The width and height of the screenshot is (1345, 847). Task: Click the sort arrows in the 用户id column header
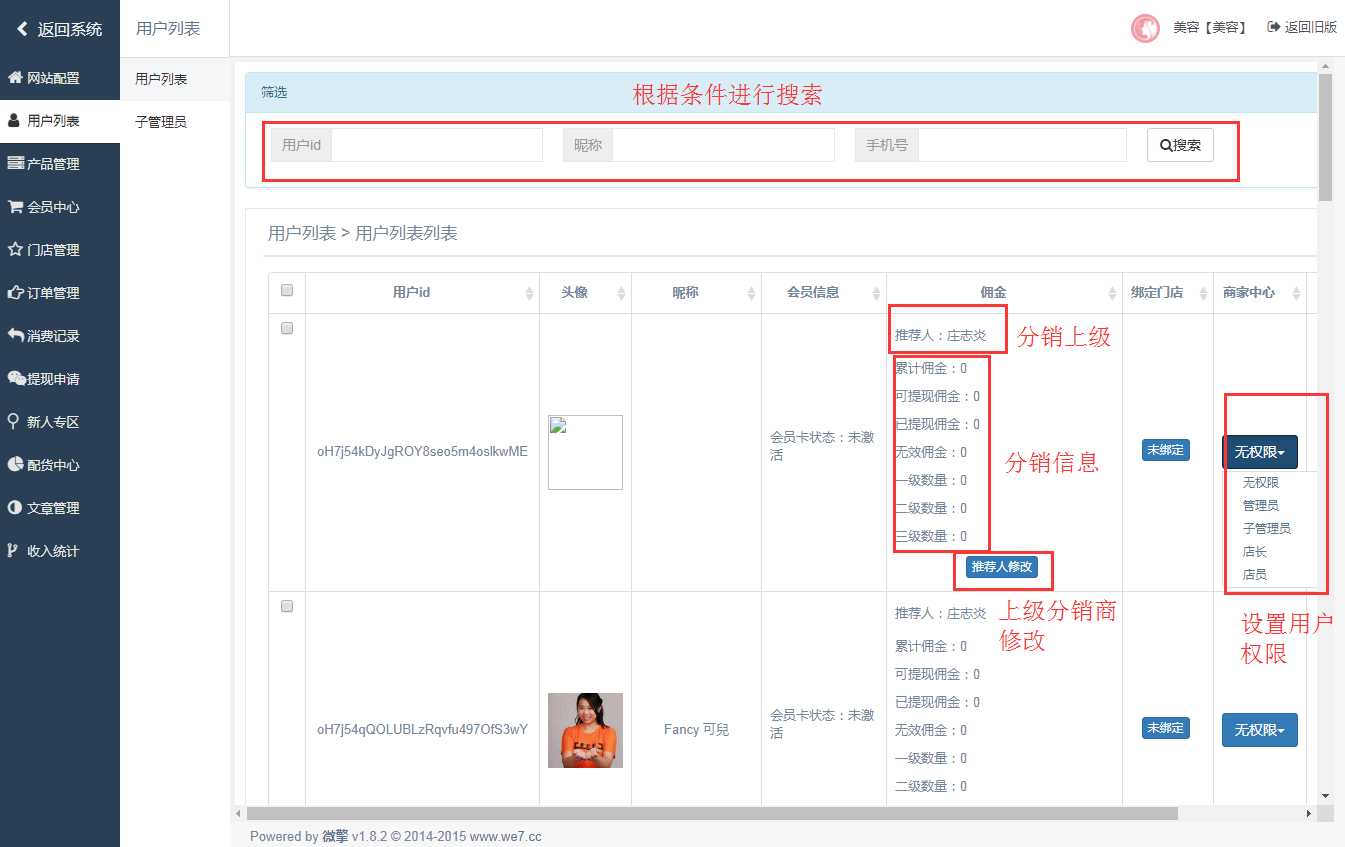point(529,293)
